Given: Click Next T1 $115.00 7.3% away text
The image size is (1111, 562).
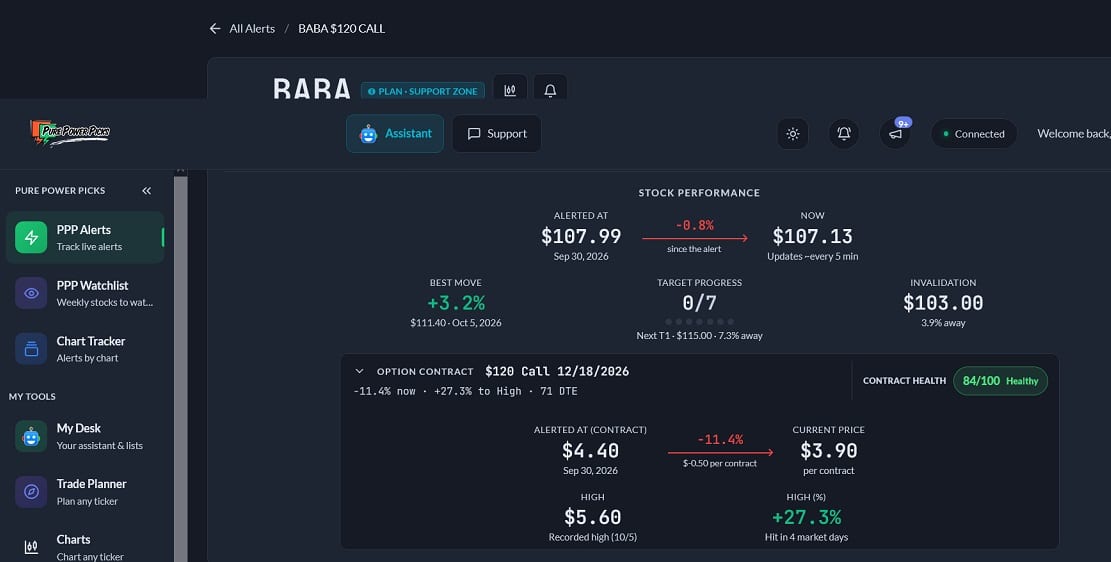Looking at the screenshot, I should (x=699, y=335).
